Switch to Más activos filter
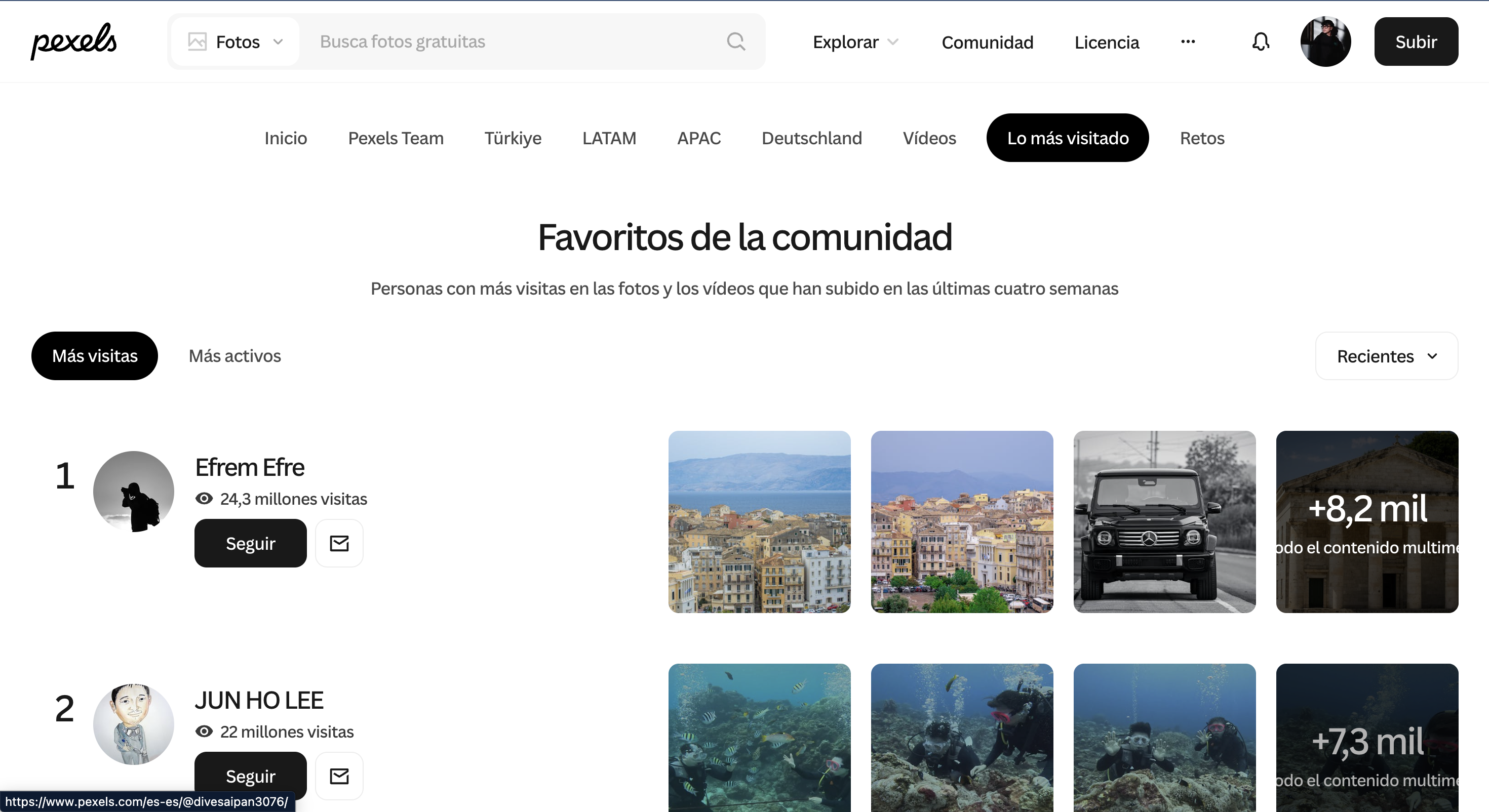The image size is (1489, 812). click(x=234, y=356)
